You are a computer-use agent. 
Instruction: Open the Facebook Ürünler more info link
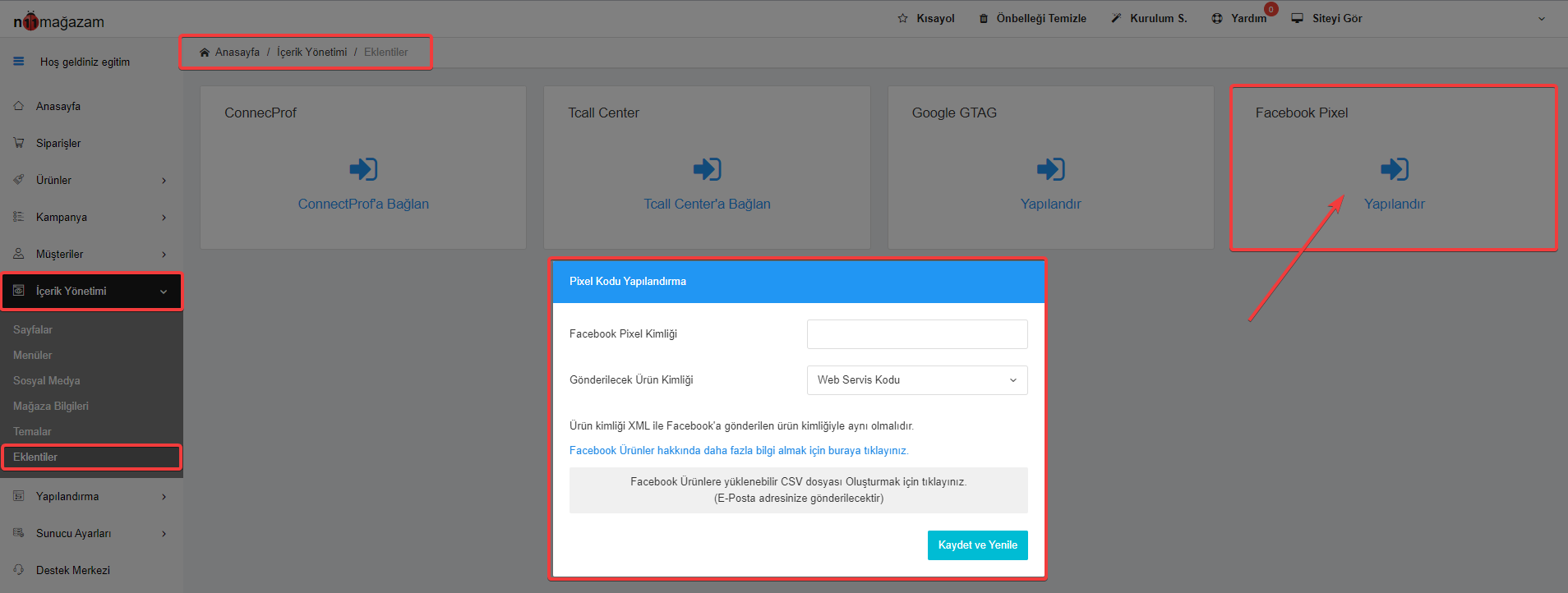click(x=739, y=450)
